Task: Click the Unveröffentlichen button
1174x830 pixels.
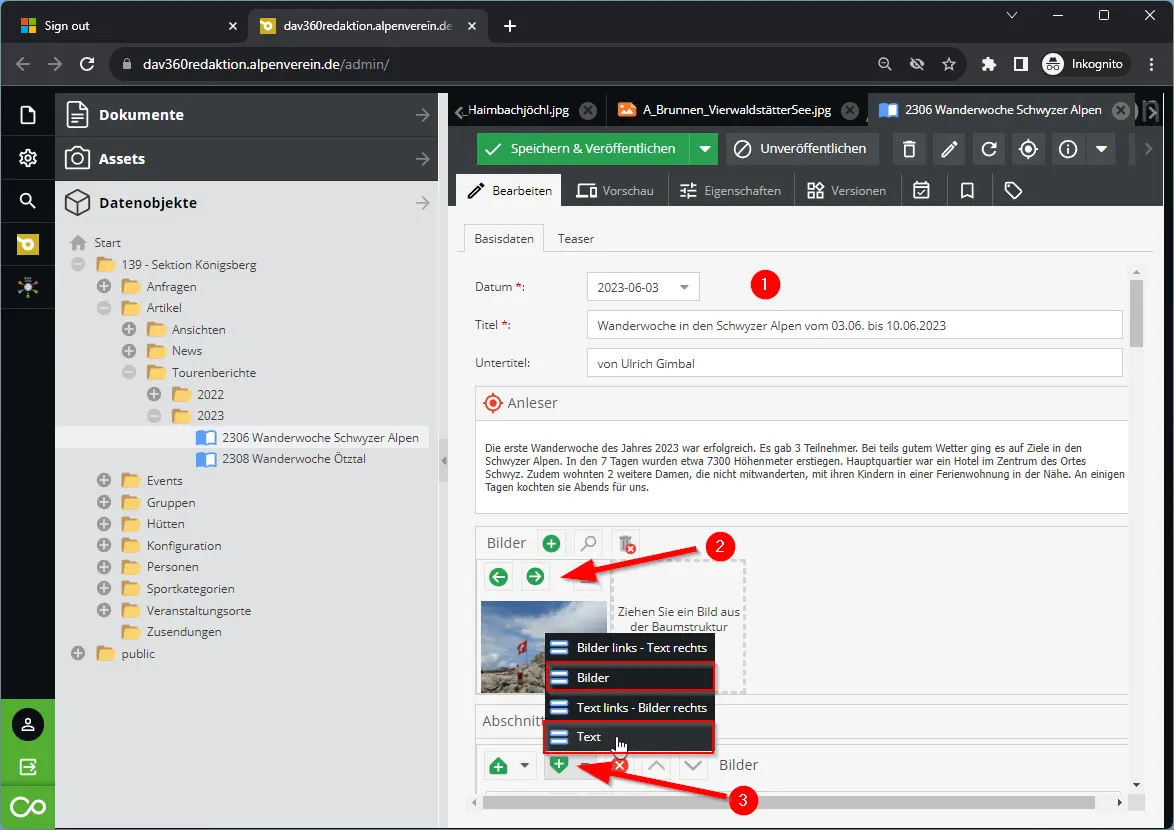Action: 802,149
